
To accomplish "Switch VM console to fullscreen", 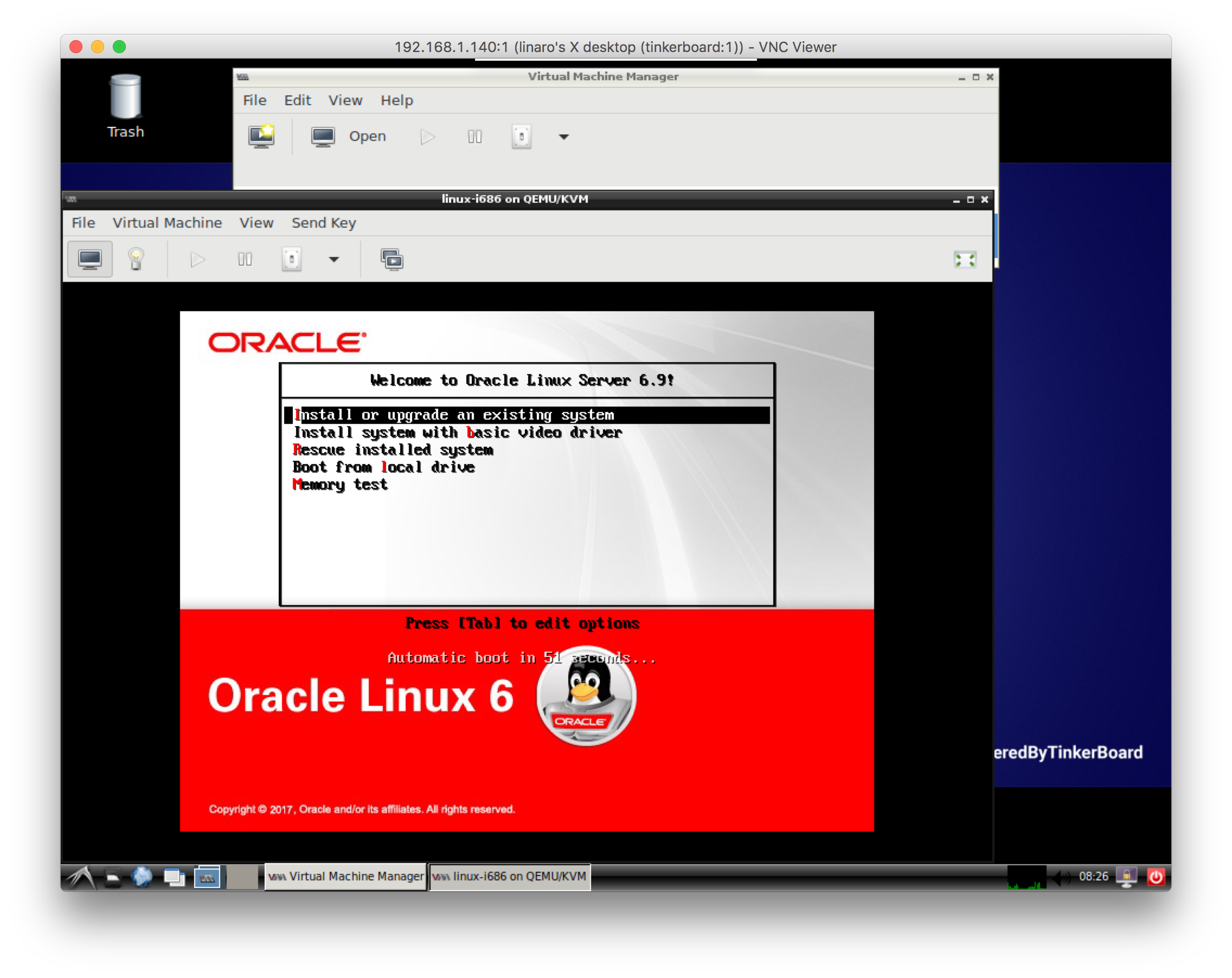I will click(x=965, y=260).
